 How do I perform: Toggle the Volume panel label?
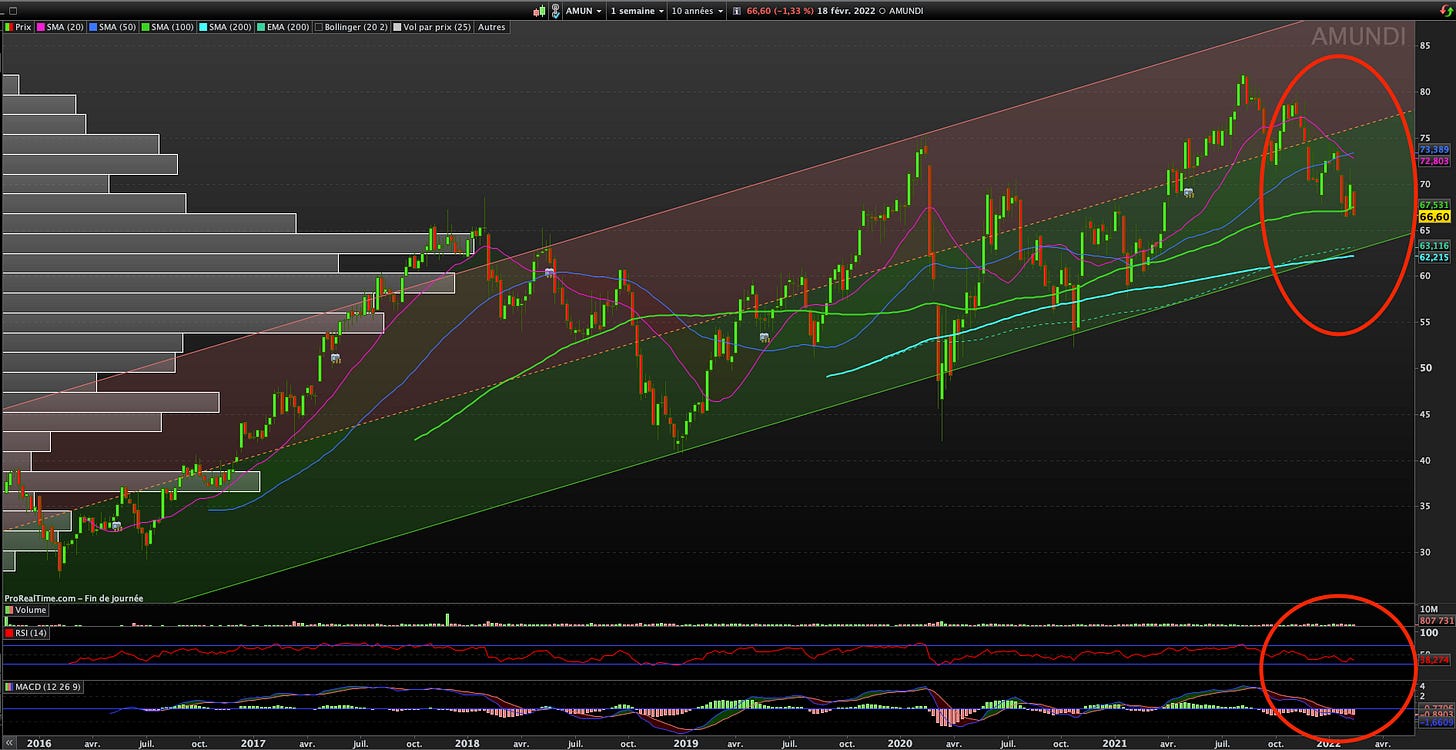(x=25, y=610)
